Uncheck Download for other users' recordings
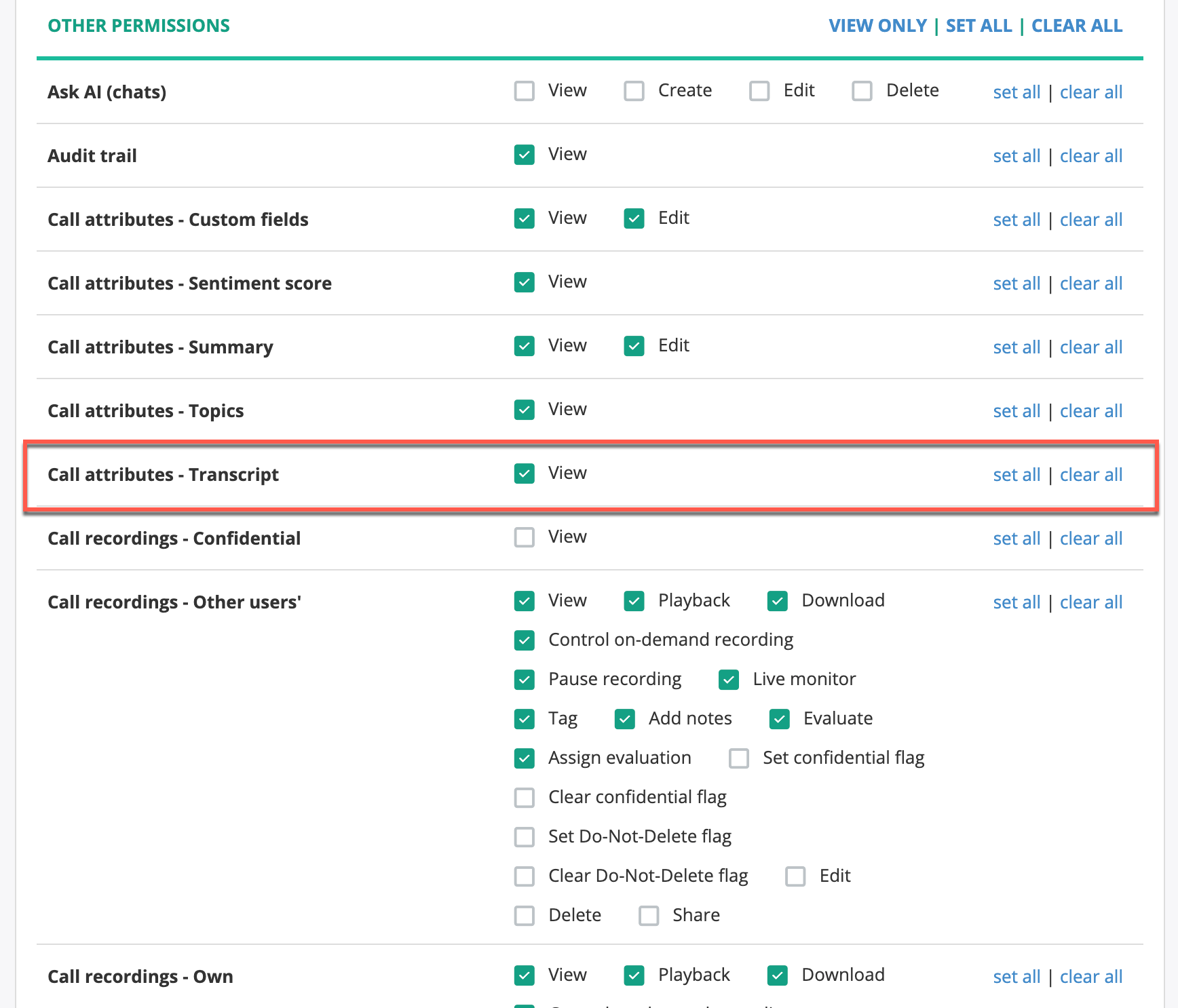1178x1008 pixels. tap(777, 601)
